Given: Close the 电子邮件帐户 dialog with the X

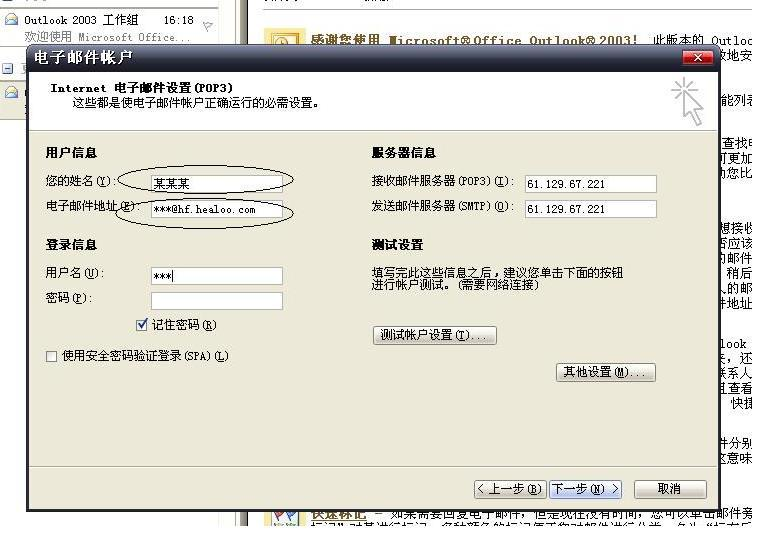Looking at the screenshot, I should click(697, 58).
